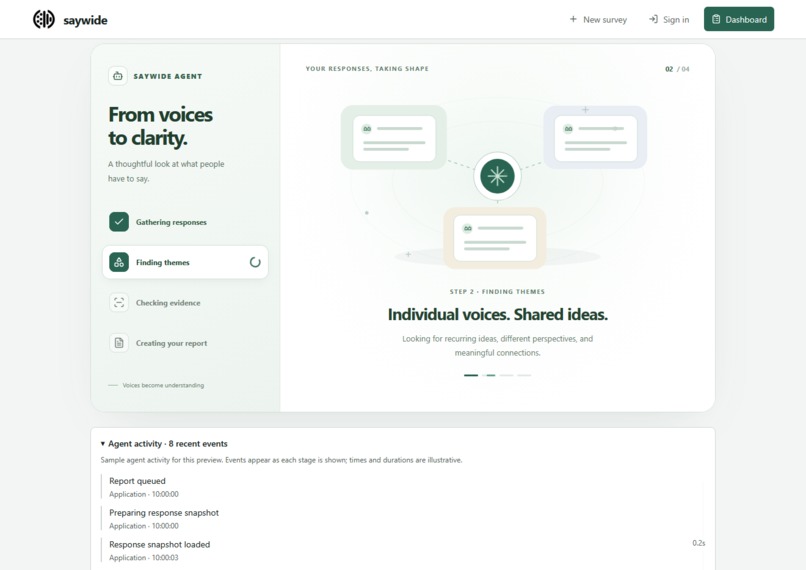Screen dimensions: 806x570
Task: Click the clipboard icon in Dashboard button
Action: point(716,19)
